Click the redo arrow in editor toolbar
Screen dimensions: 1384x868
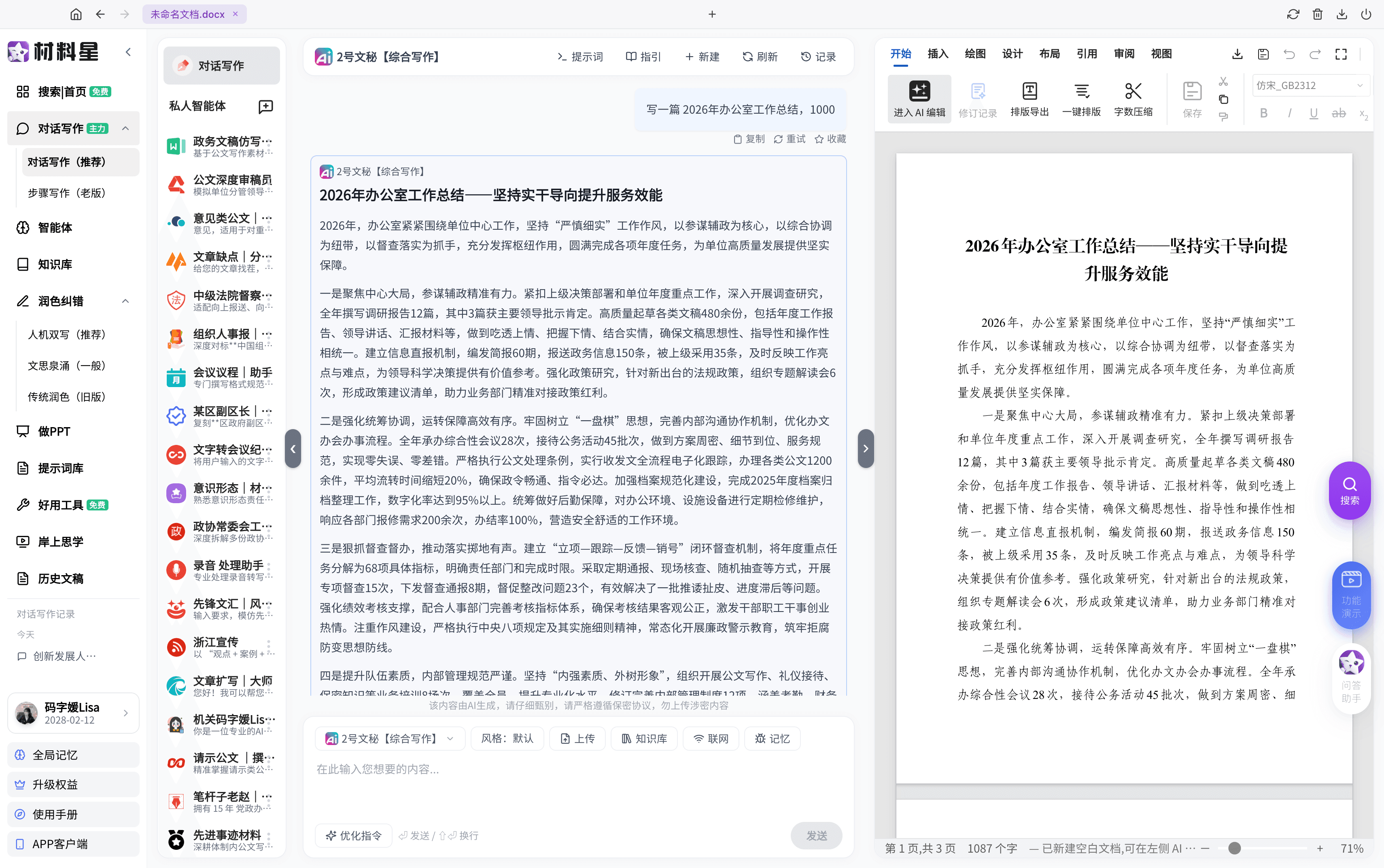(1315, 55)
